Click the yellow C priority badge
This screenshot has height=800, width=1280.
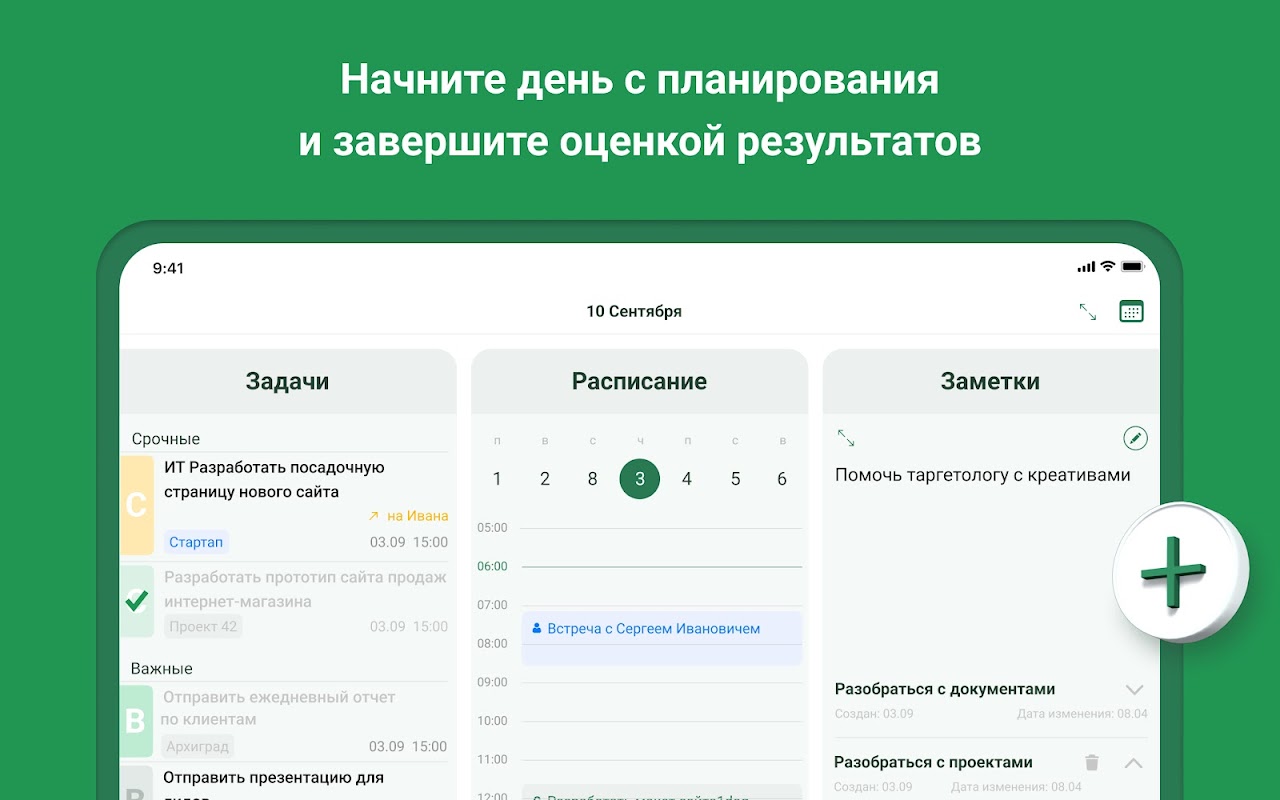coord(137,505)
